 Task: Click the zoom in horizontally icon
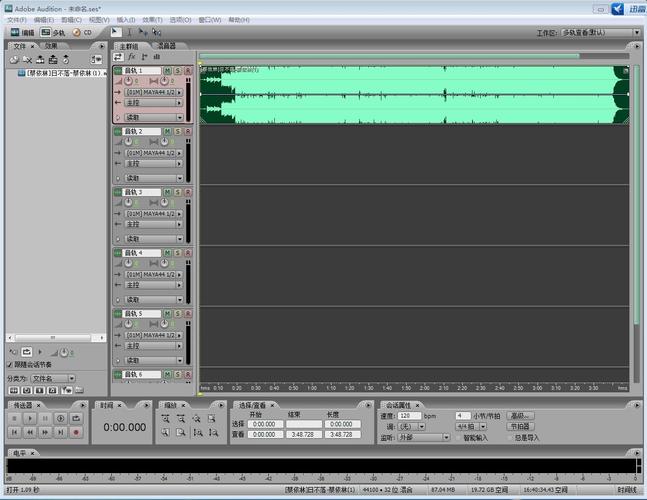pyautogui.click(x=164, y=419)
